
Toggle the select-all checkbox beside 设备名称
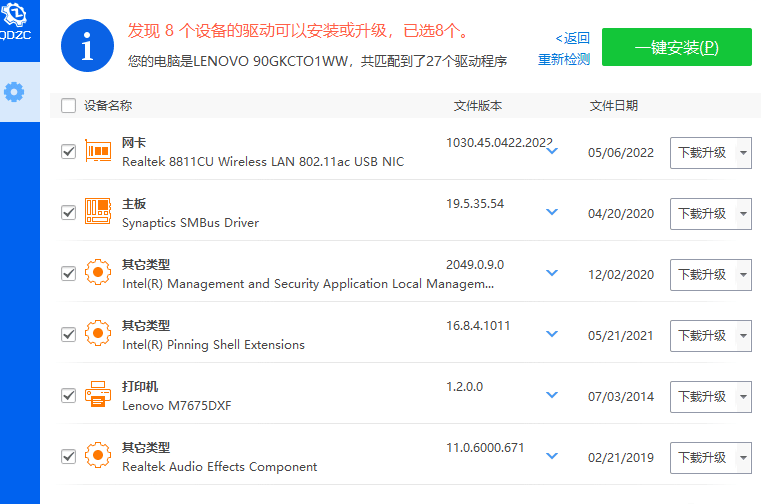pyautogui.click(x=69, y=105)
